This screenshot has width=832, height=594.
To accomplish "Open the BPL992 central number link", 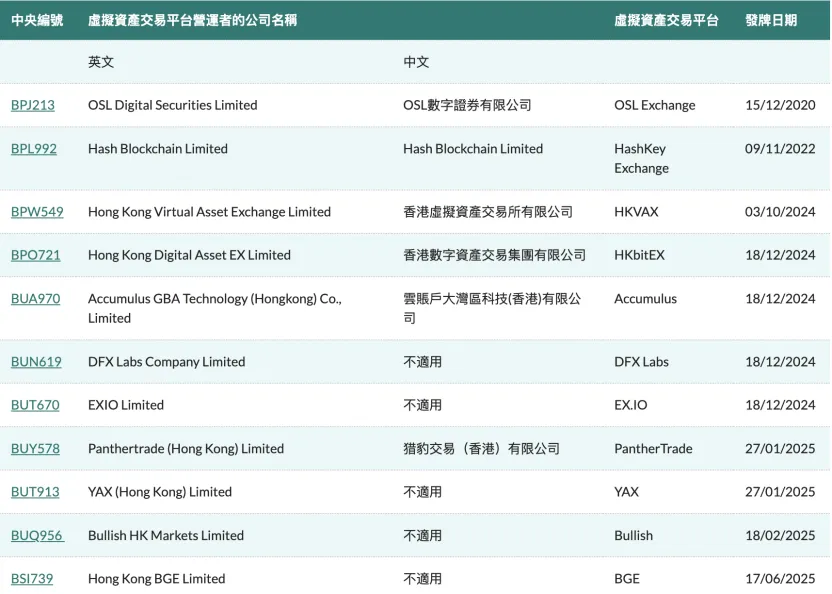I will point(34,149).
